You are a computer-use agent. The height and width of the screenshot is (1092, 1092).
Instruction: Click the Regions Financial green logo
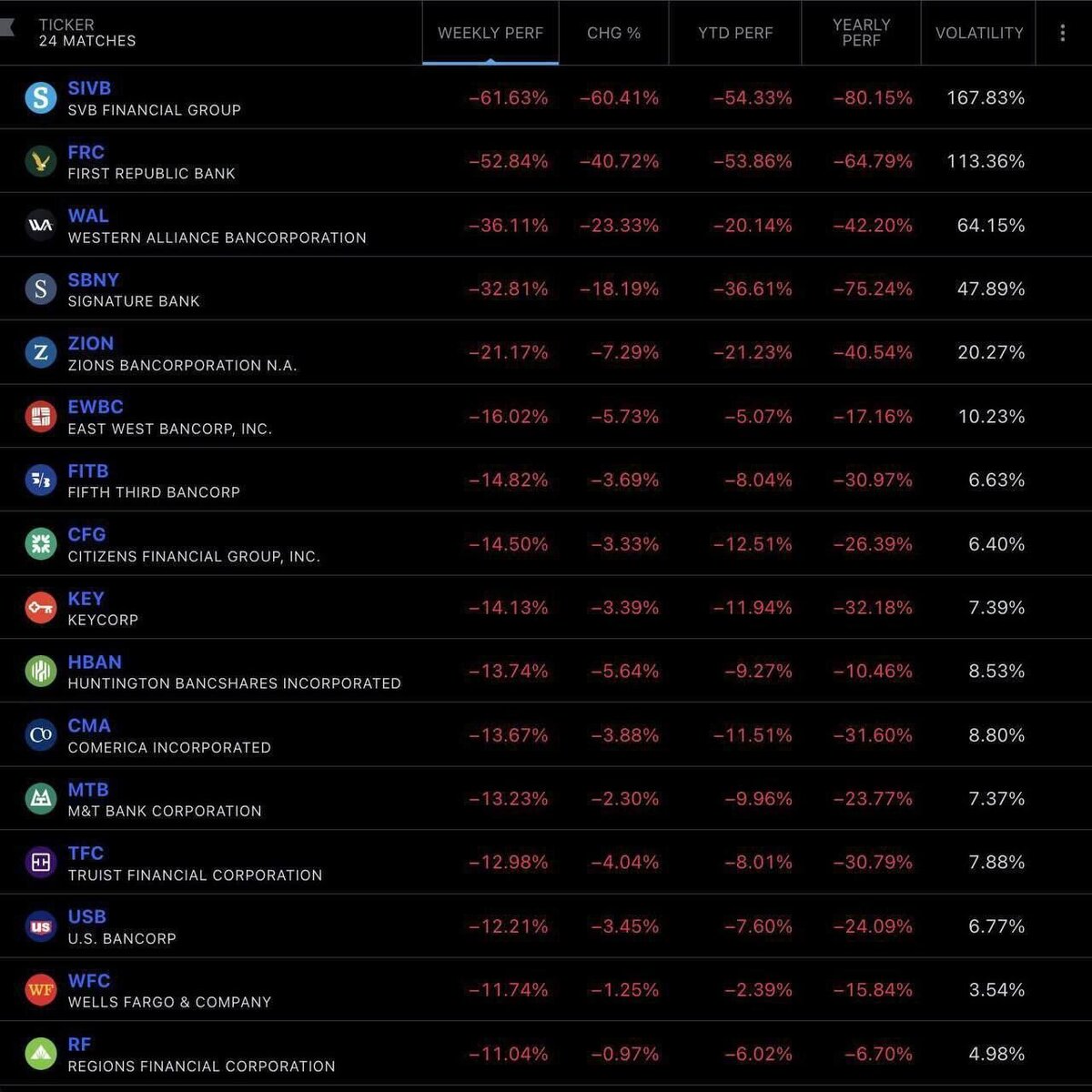pos(40,1053)
